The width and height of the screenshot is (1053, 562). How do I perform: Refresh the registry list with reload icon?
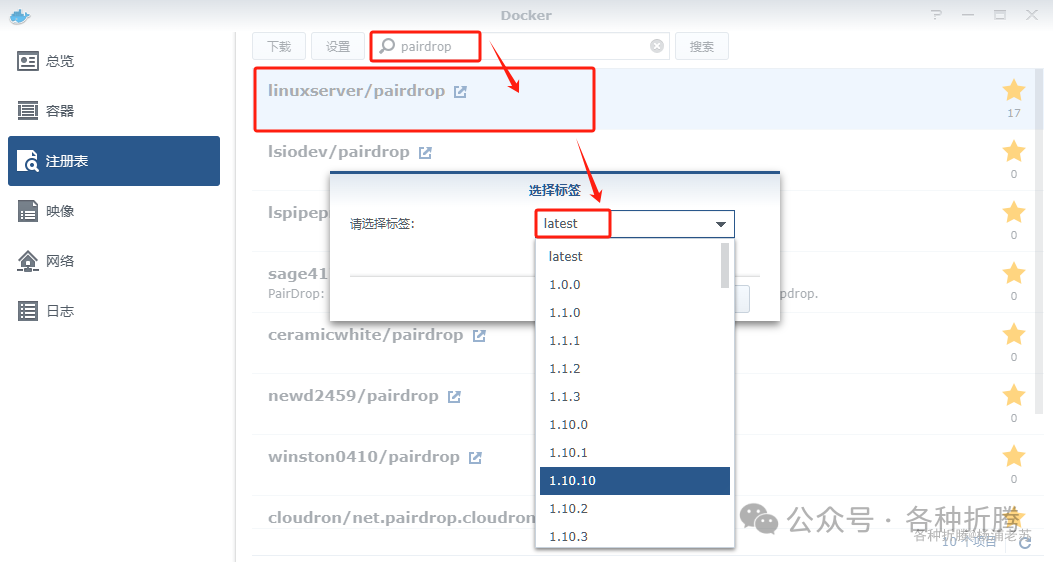1025,542
